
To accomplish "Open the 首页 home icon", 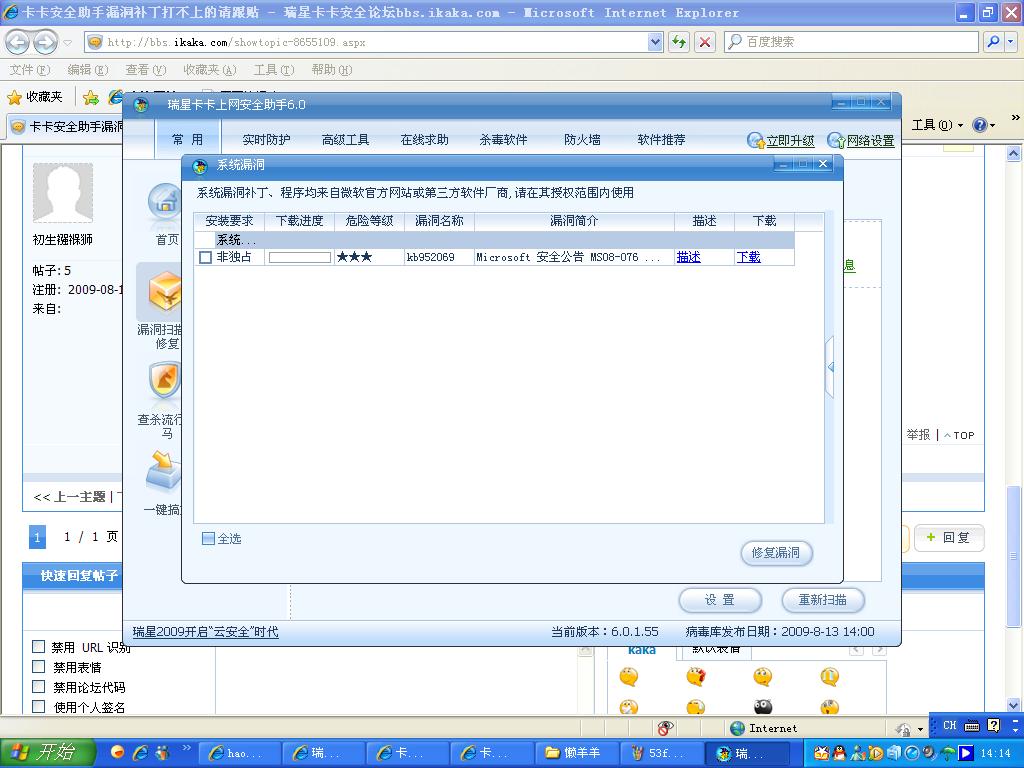I will pyautogui.click(x=165, y=205).
